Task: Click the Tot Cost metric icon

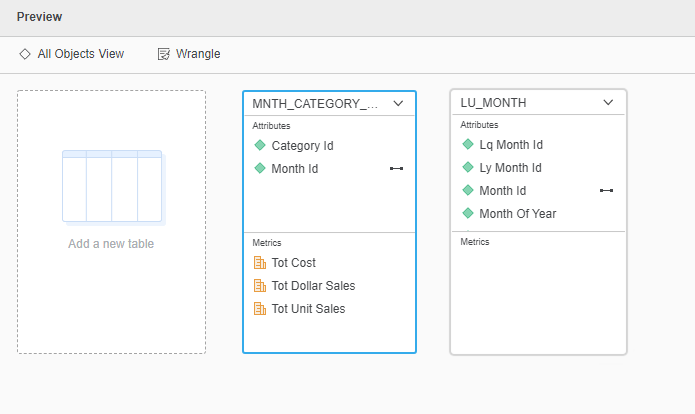Action: coord(260,263)
